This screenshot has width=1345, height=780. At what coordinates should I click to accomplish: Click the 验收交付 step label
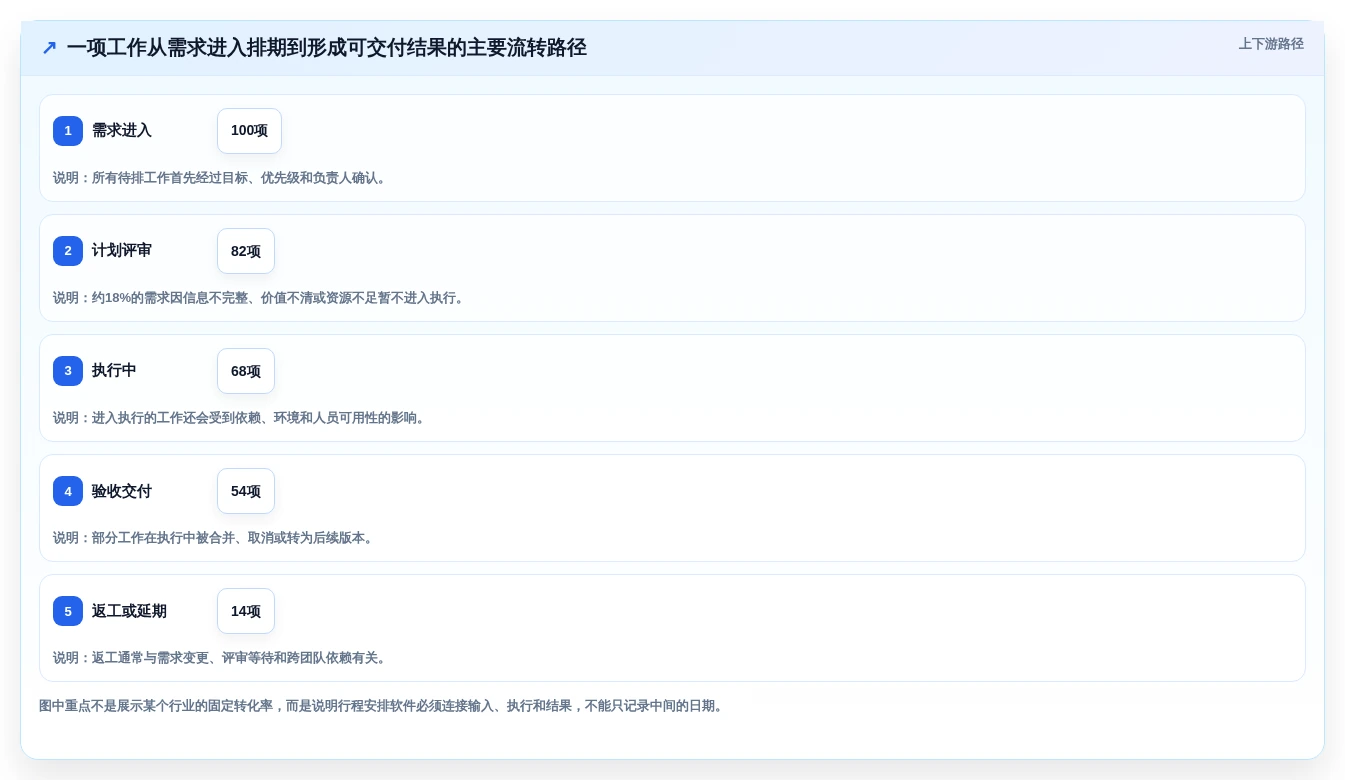122,491
